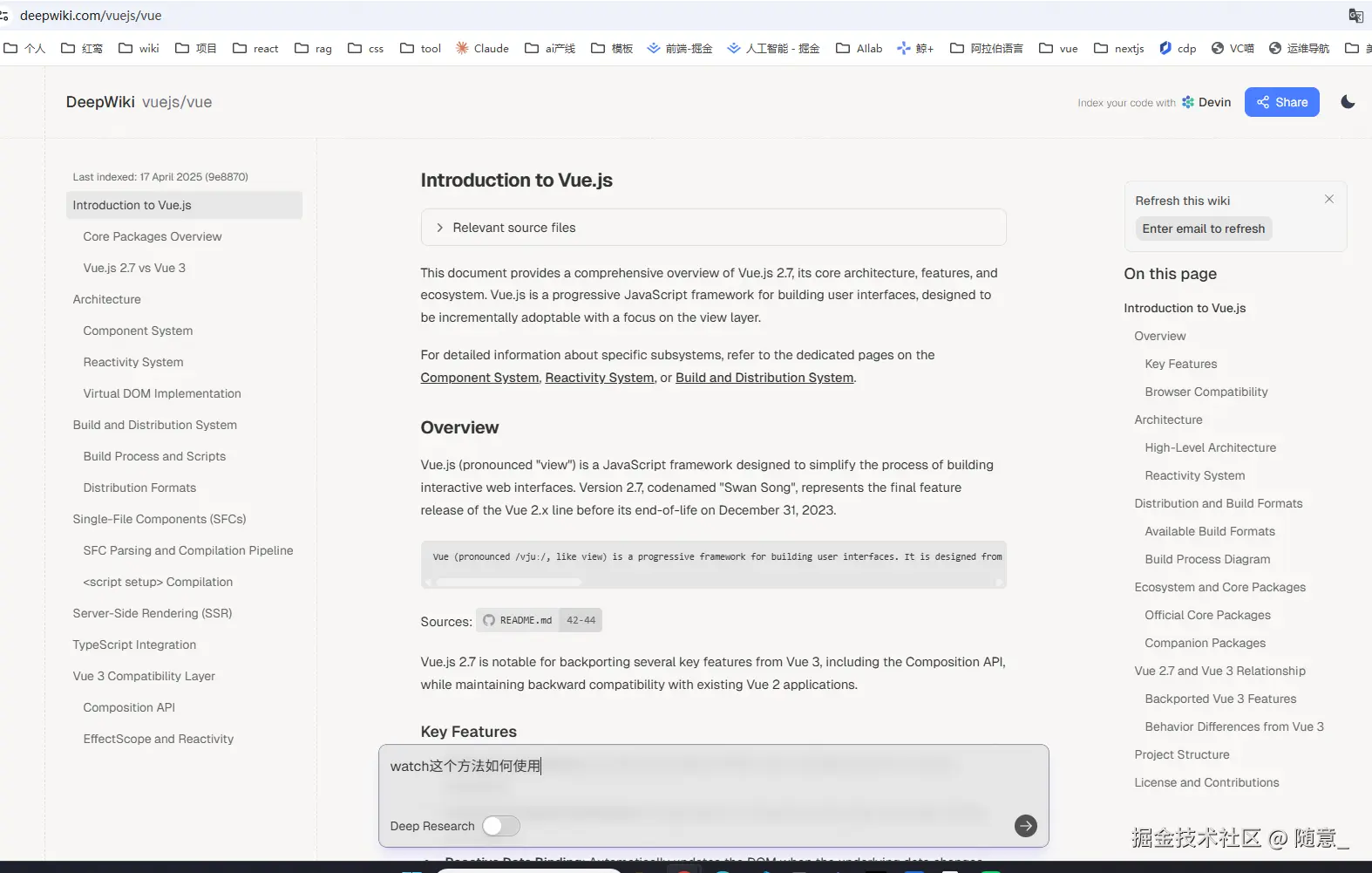Jump to Browser Compatibility section
The height and width of the screenshot is (873, 1372).
[x=1206, y=392]
